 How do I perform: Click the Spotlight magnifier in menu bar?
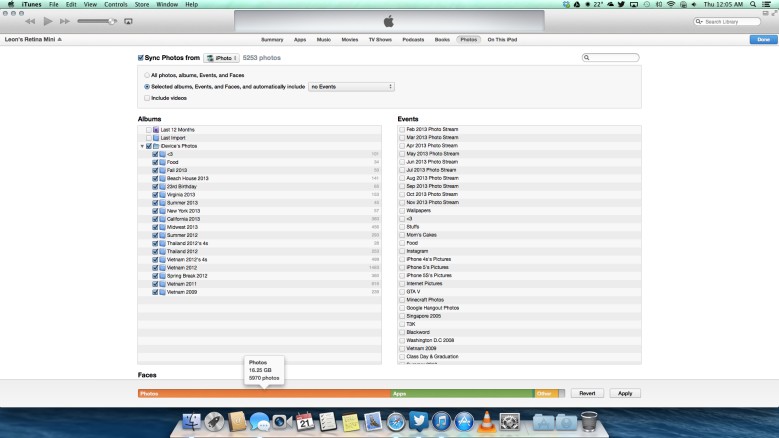pos(753,4)
